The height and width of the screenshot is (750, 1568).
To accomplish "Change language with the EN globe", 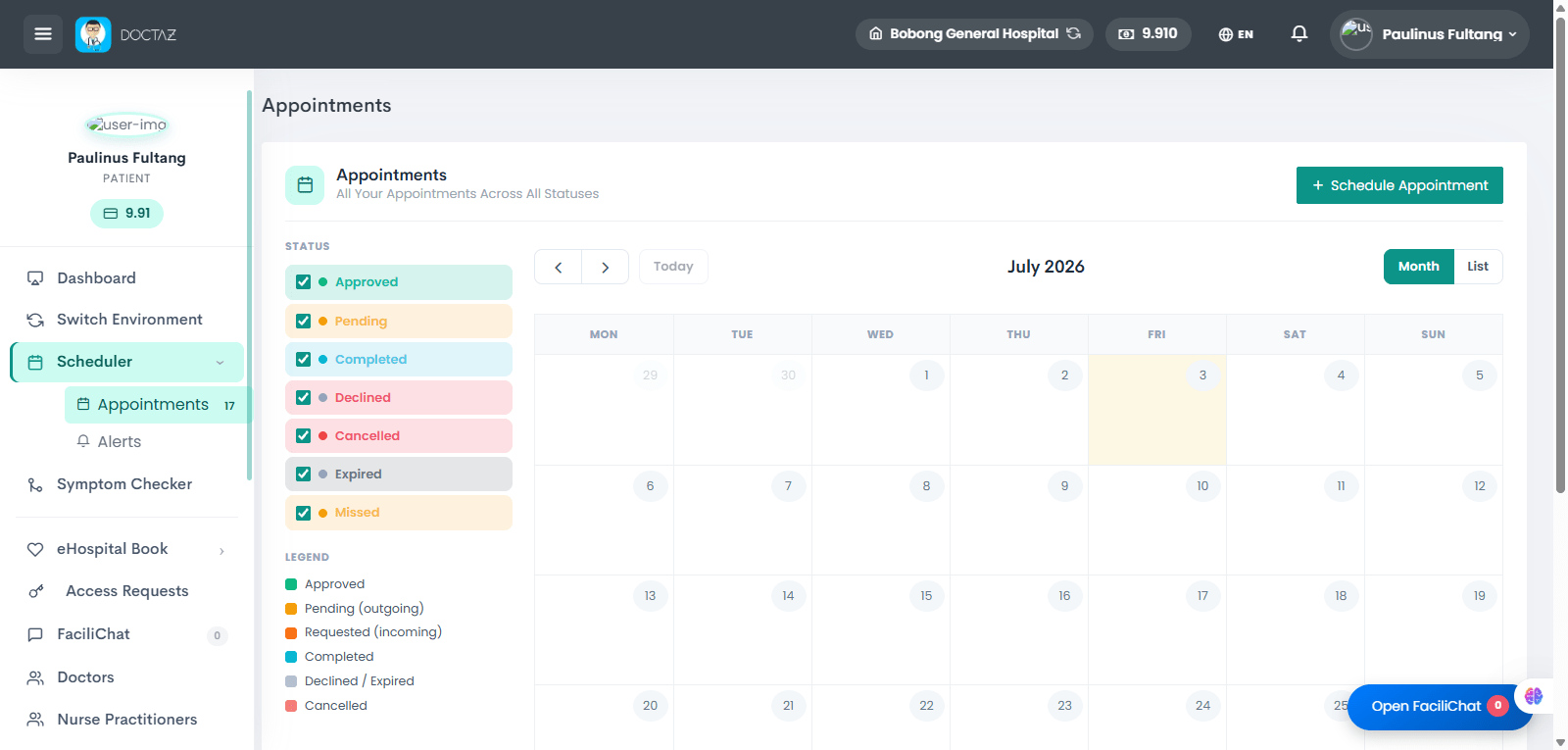I will pos(1236,34).
